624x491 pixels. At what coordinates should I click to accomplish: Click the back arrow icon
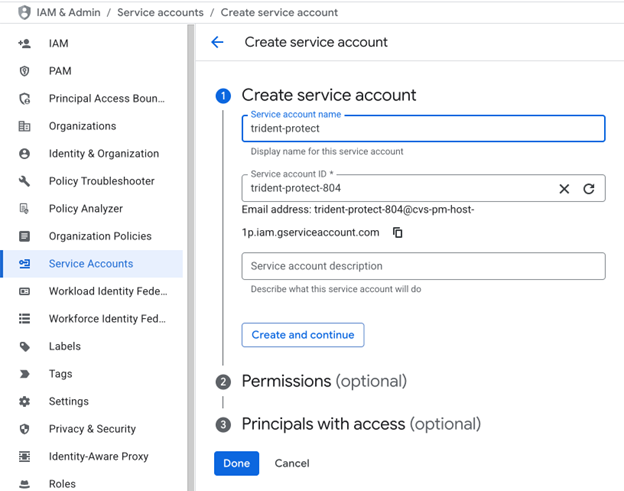coord(217,42)
